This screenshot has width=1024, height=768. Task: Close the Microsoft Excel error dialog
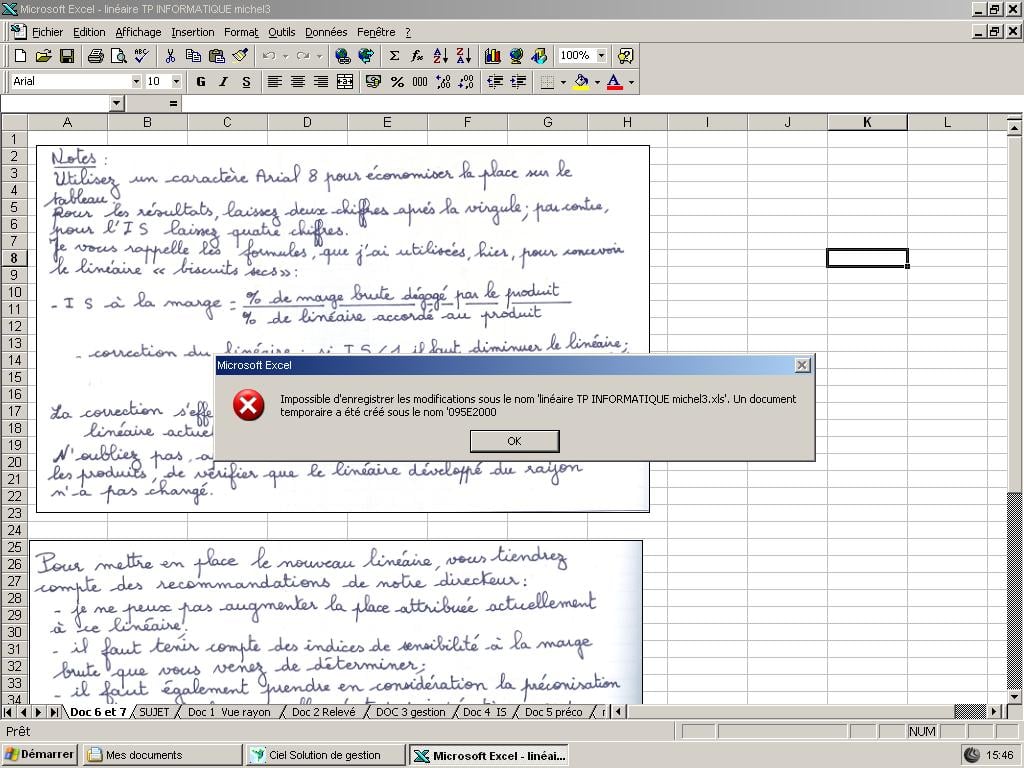point(803,365)
